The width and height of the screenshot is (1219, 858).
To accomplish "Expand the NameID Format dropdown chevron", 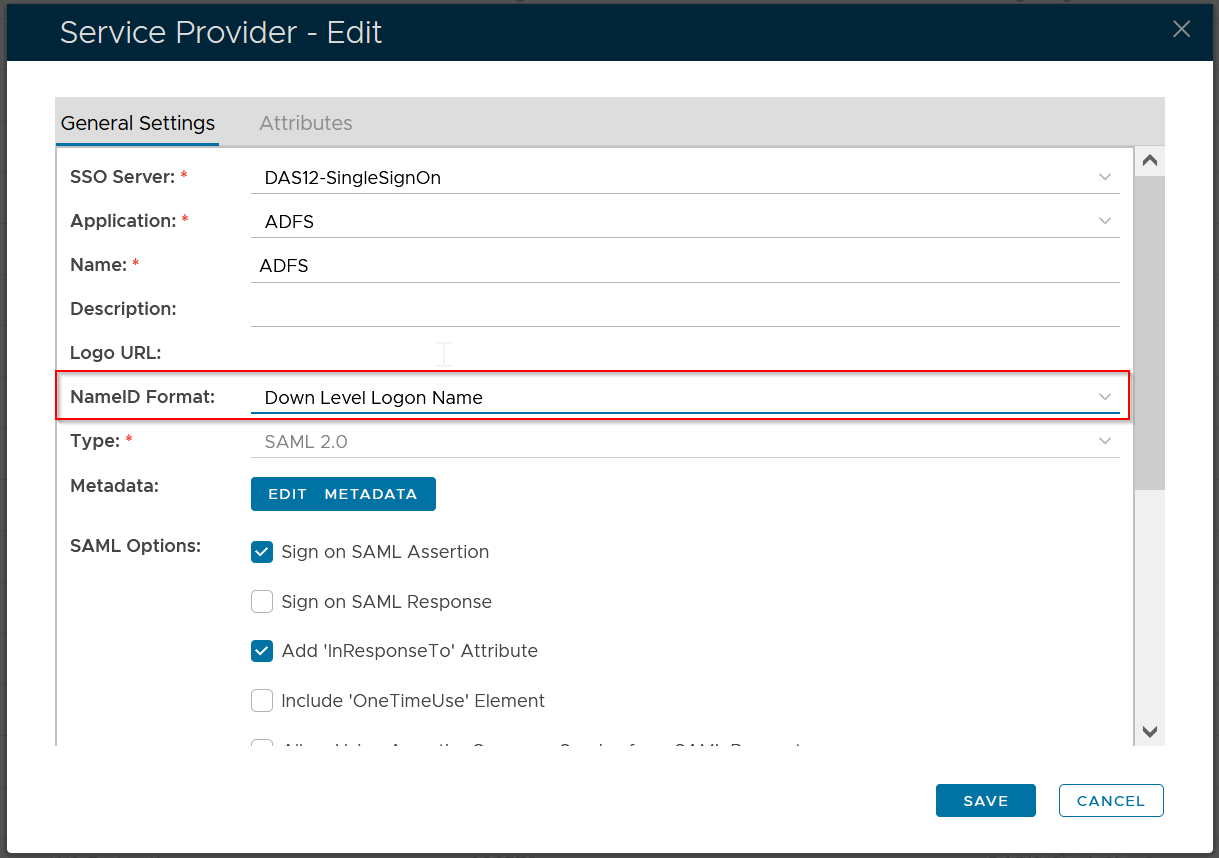I will point(1104,397).
